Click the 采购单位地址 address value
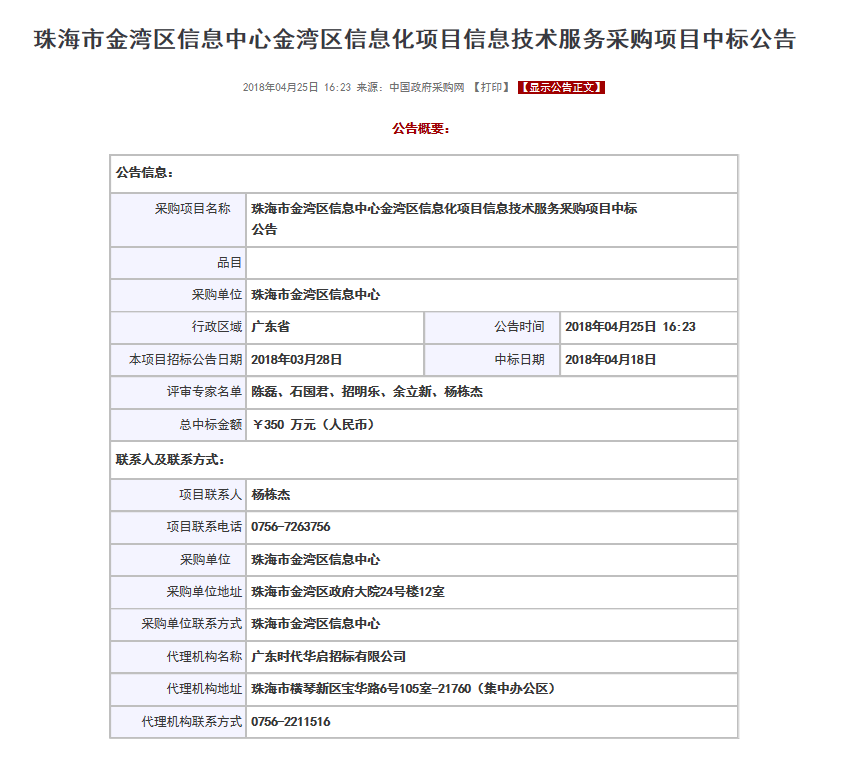 point(348,592)
